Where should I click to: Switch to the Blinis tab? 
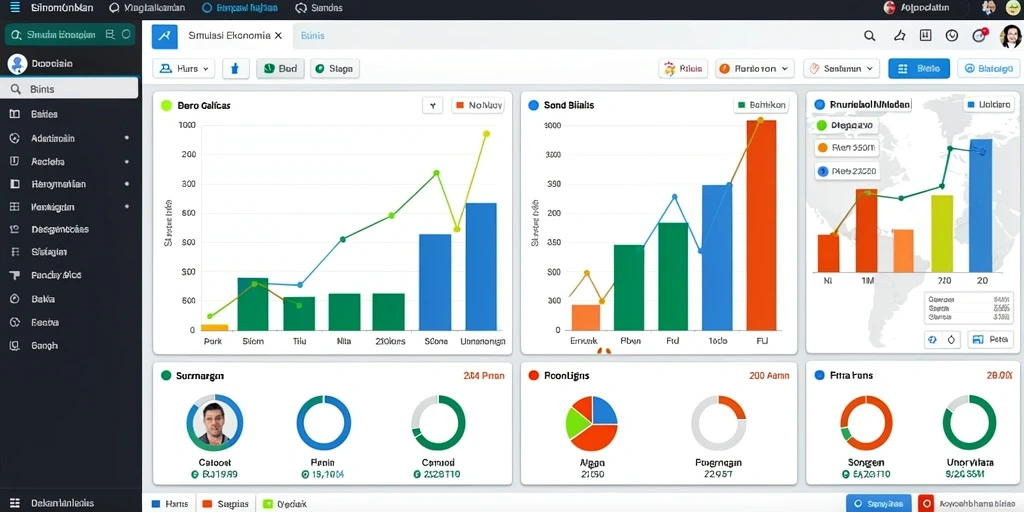[x=313, y=36]
